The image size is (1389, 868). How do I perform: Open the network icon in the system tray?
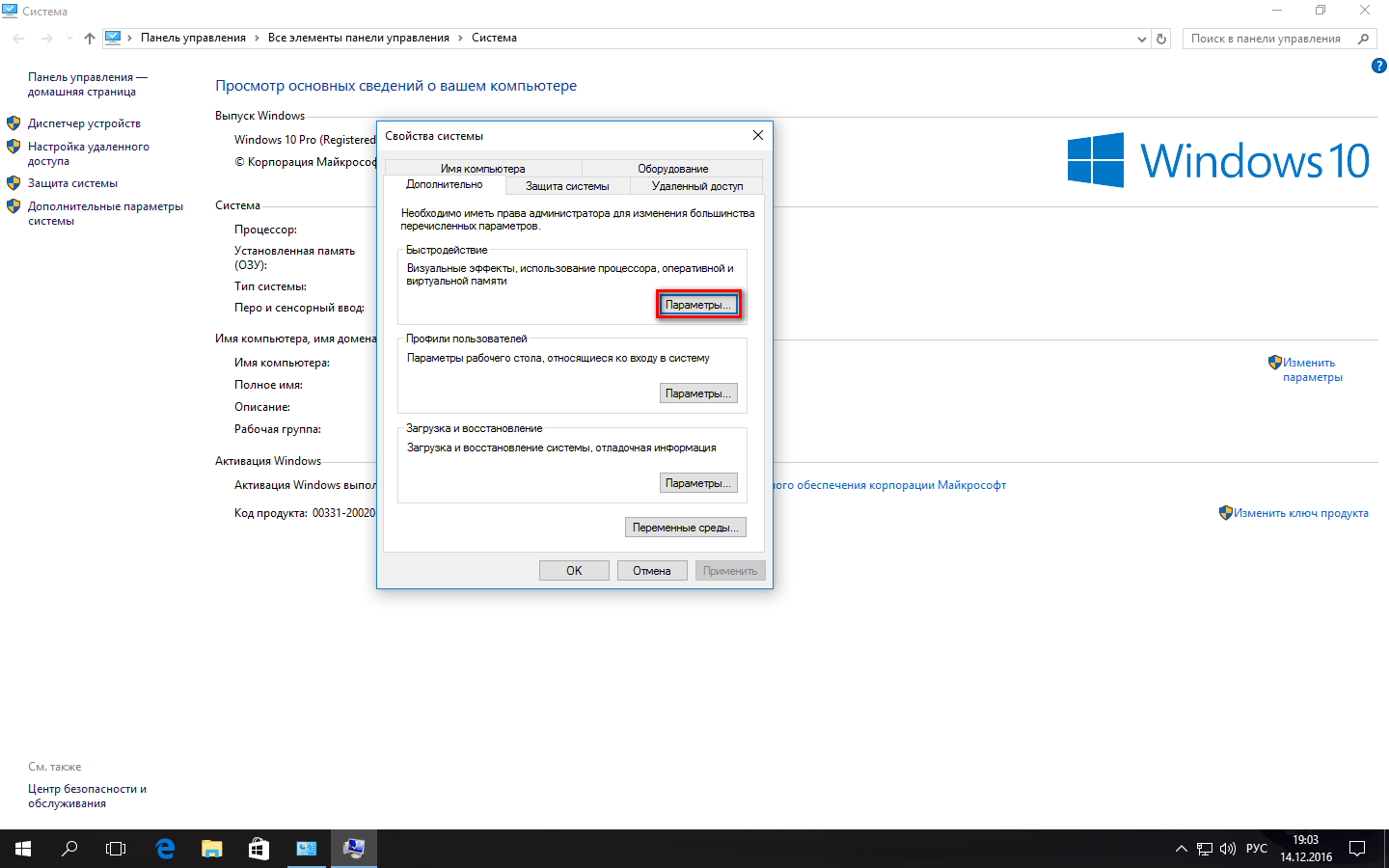1205,849
